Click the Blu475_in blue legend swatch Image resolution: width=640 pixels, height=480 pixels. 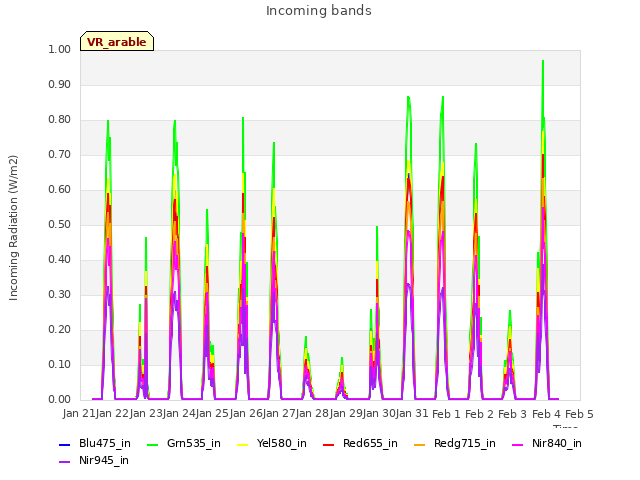[65, 444]
